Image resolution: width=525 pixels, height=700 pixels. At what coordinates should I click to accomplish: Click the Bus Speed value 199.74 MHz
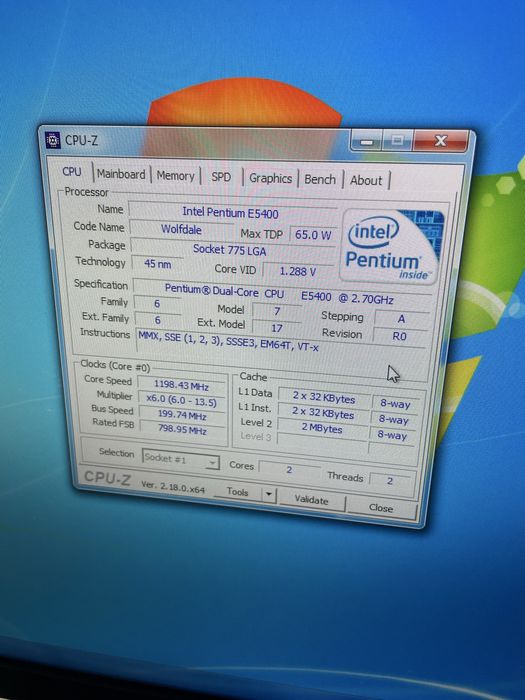182,415
